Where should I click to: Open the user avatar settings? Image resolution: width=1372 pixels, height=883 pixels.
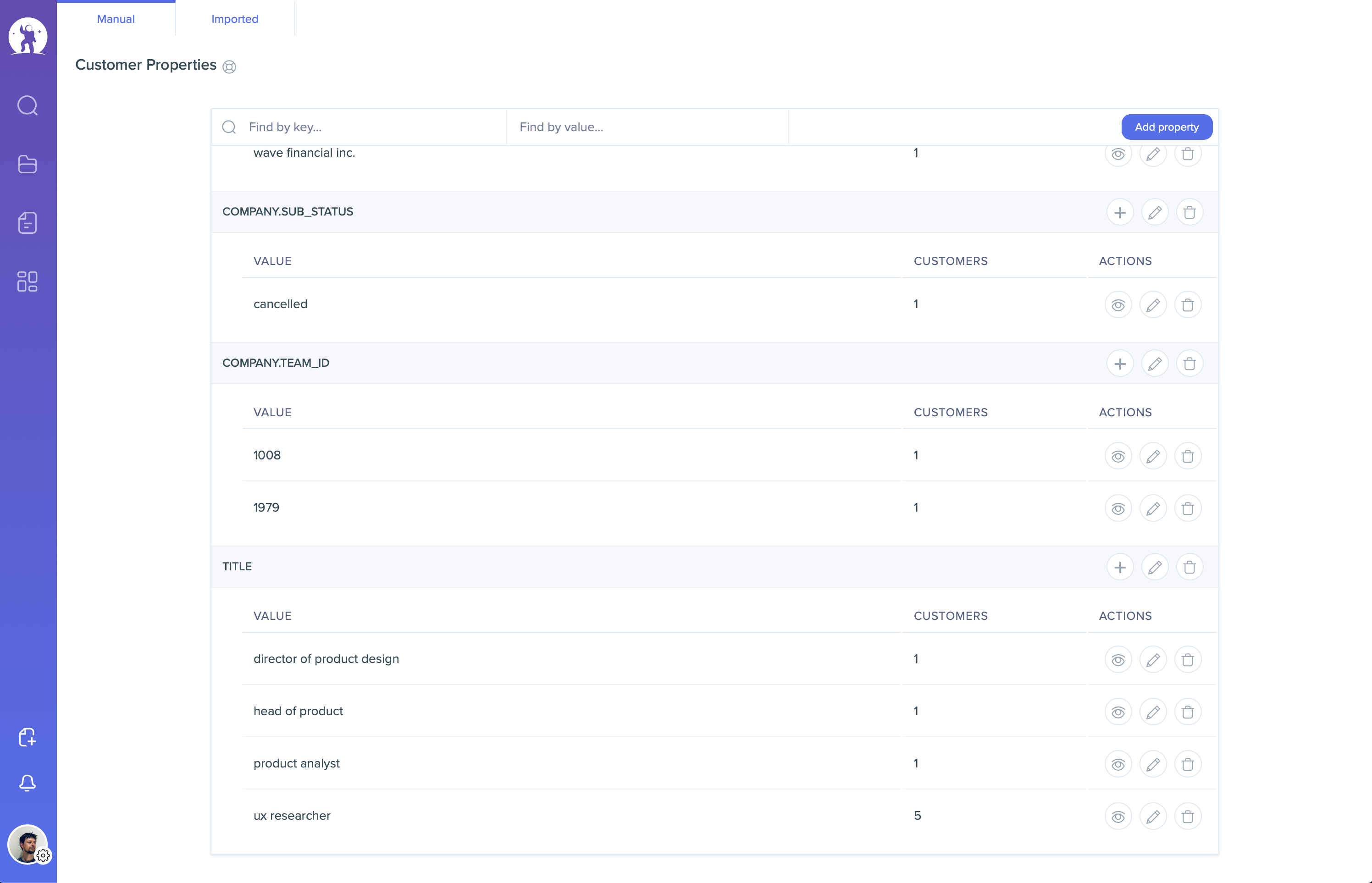coord(28,844)
